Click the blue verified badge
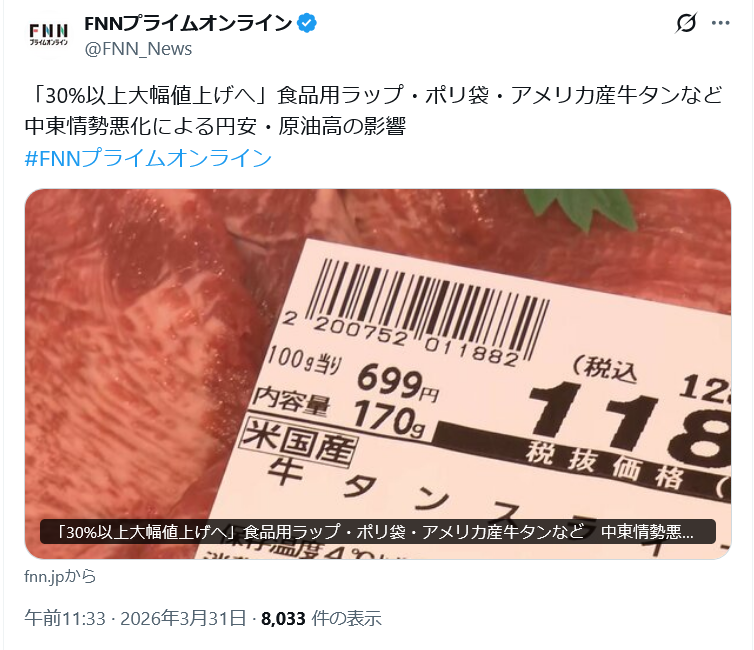Screen dimensions: 754x650 point(307,23)
